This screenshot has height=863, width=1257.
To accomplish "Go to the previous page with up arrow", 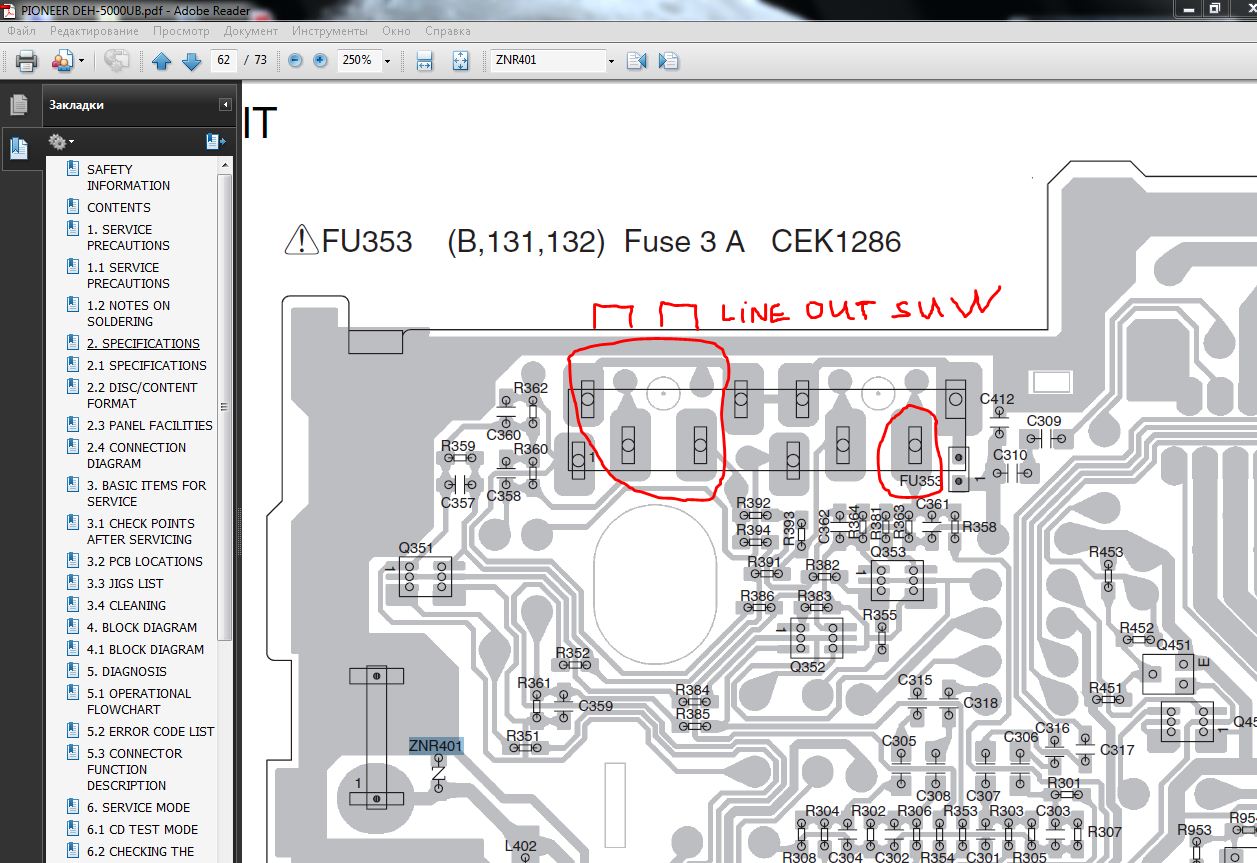I will click(x=162, y=61).
